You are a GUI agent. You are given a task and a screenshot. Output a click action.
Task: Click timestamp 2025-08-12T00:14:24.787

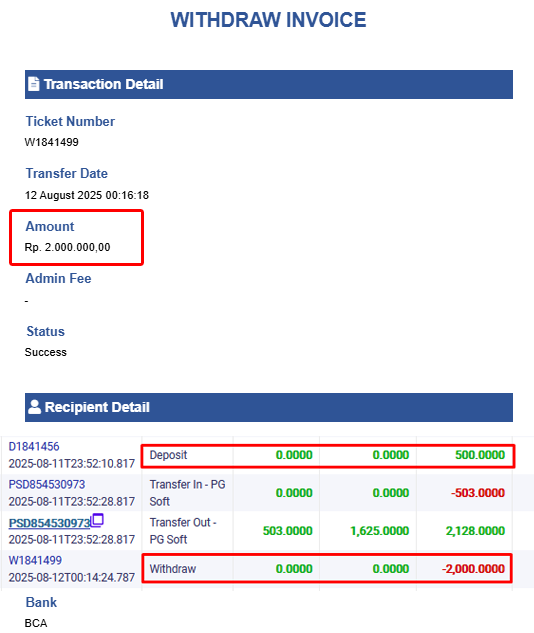point(71,577)
